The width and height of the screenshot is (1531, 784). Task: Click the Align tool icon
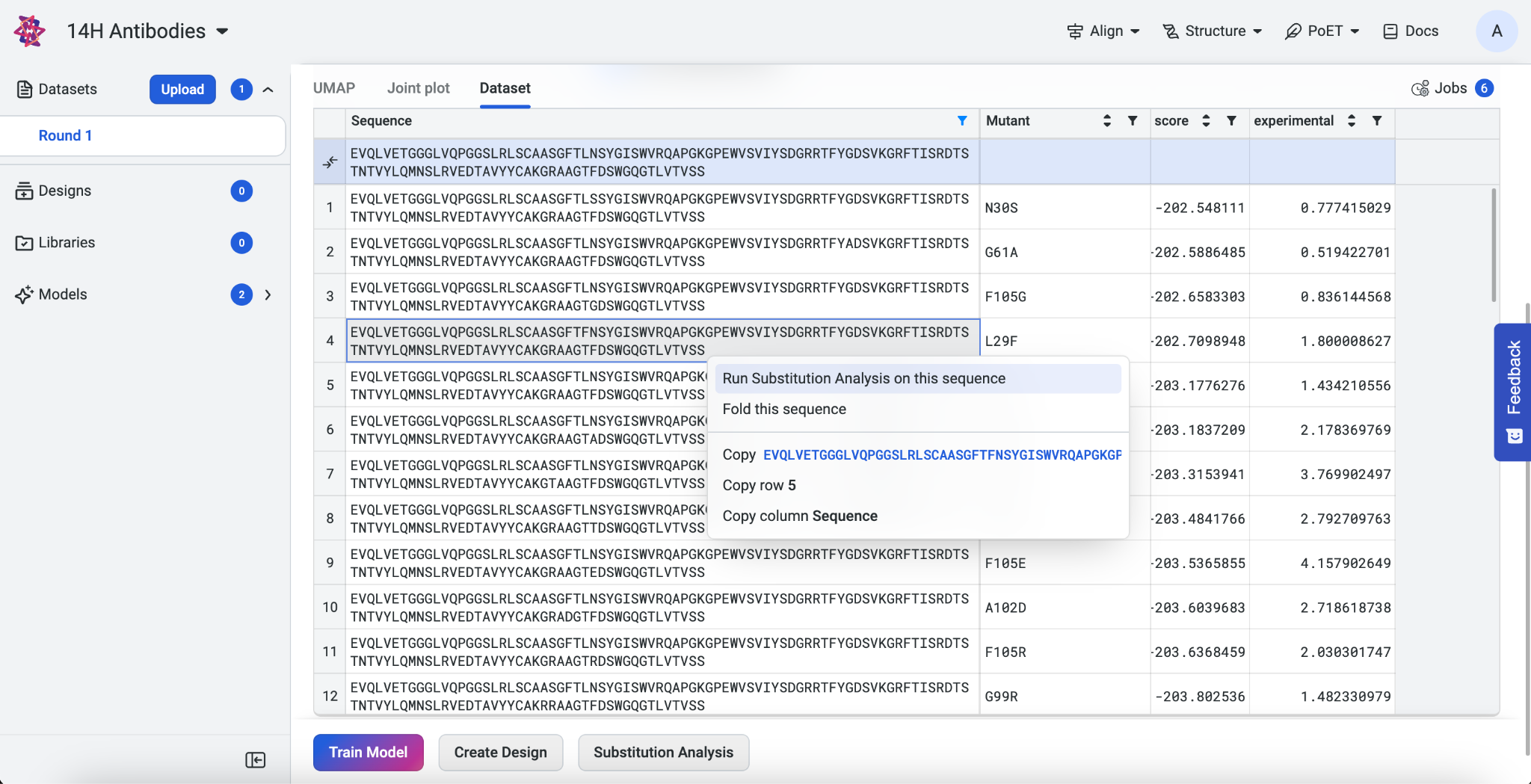[1075, 31]
